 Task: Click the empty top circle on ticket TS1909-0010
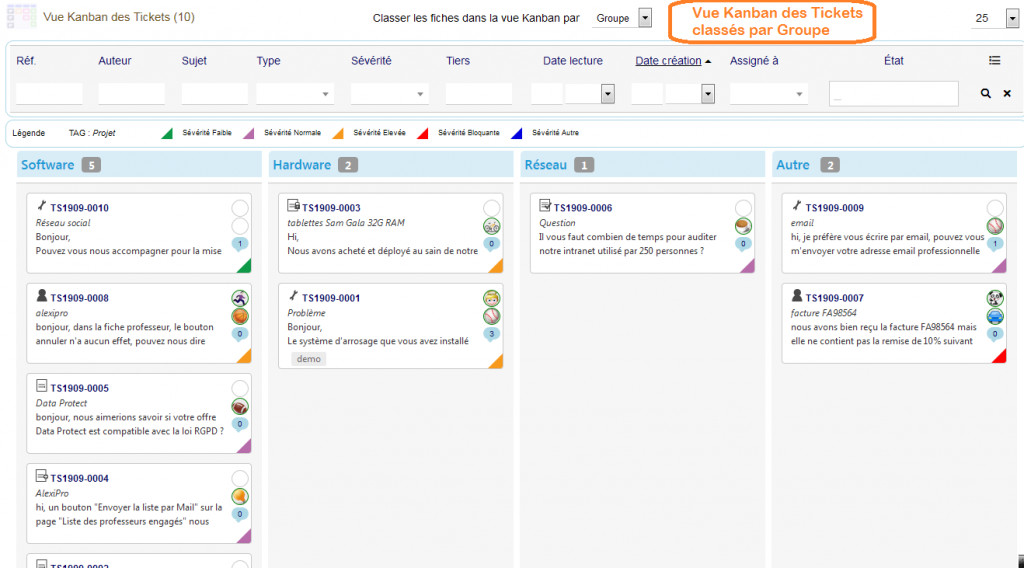240,208
